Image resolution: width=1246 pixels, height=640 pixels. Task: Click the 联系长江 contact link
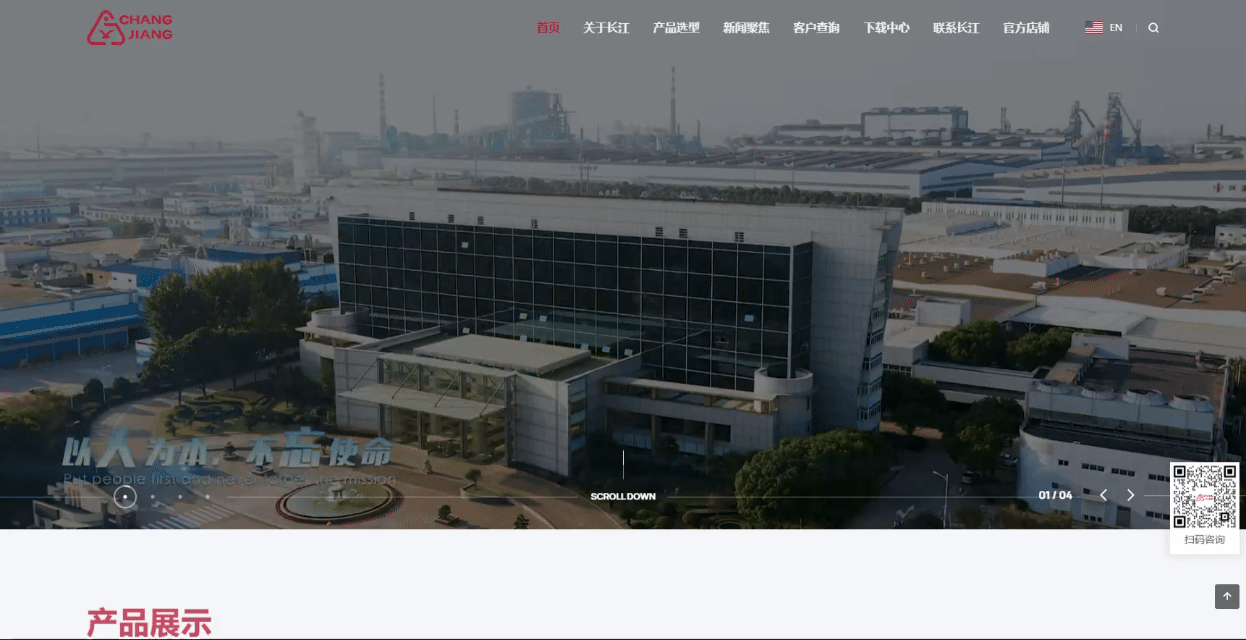pos(956,28)
